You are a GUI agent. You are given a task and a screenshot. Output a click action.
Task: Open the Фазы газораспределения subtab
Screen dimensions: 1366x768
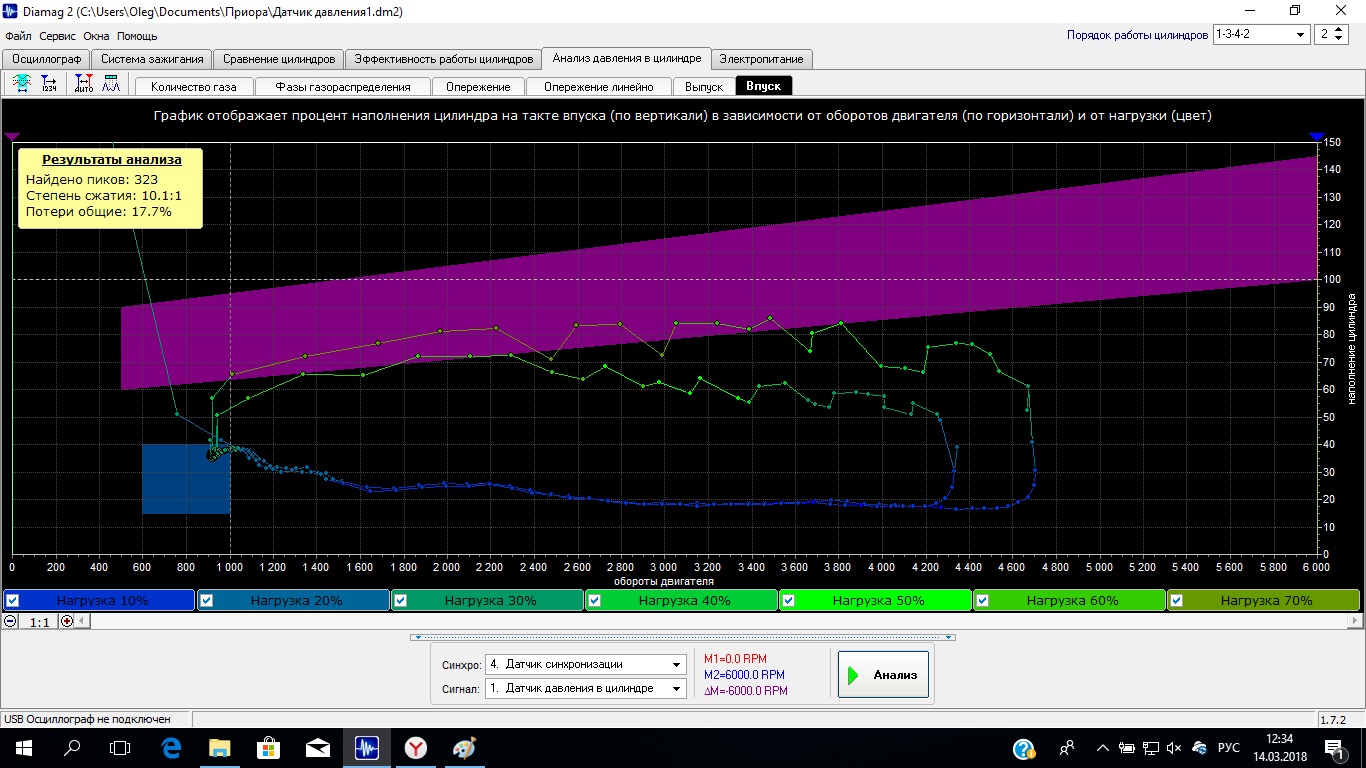[344, 87]
